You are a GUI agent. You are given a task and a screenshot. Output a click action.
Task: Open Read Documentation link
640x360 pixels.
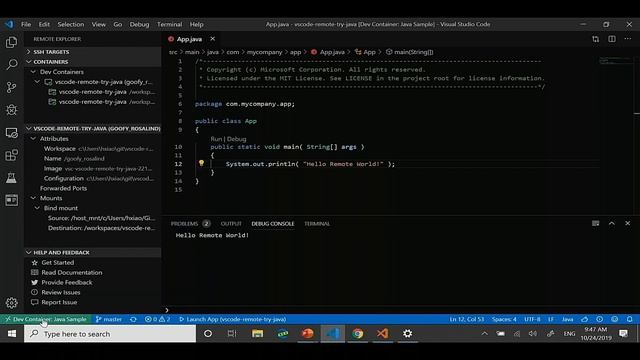[x=71, y=272]
